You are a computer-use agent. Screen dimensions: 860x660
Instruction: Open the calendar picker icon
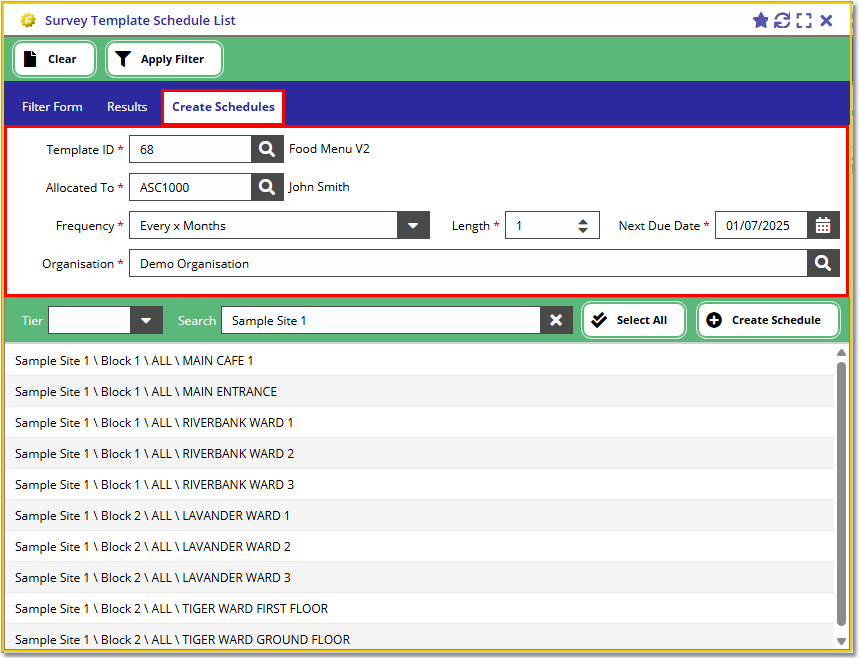[x=823, y=225]
